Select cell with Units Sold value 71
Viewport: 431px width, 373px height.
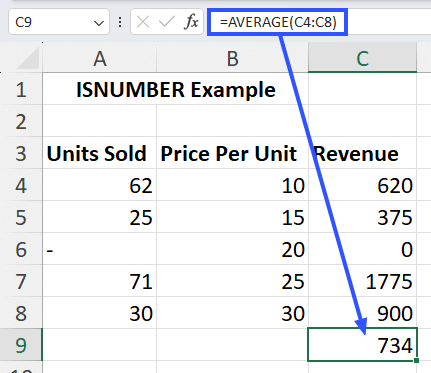pyautogui.click(x=100, y=281)
